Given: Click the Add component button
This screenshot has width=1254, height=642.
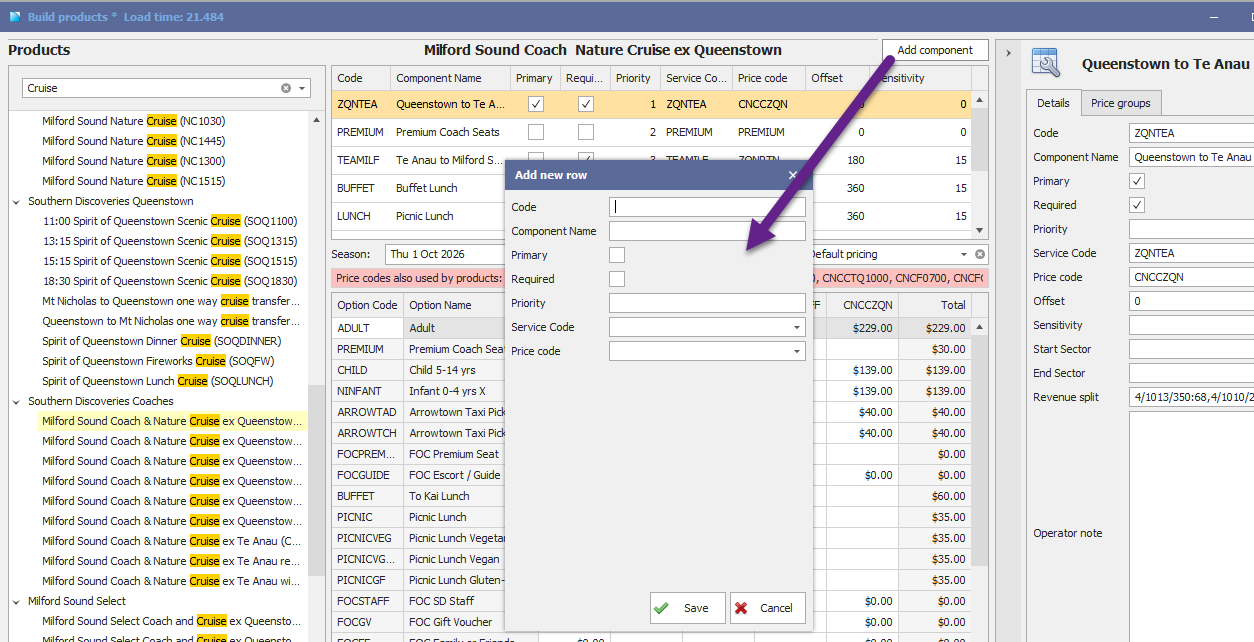Looking at the screenshot, I should coord(935,50).
